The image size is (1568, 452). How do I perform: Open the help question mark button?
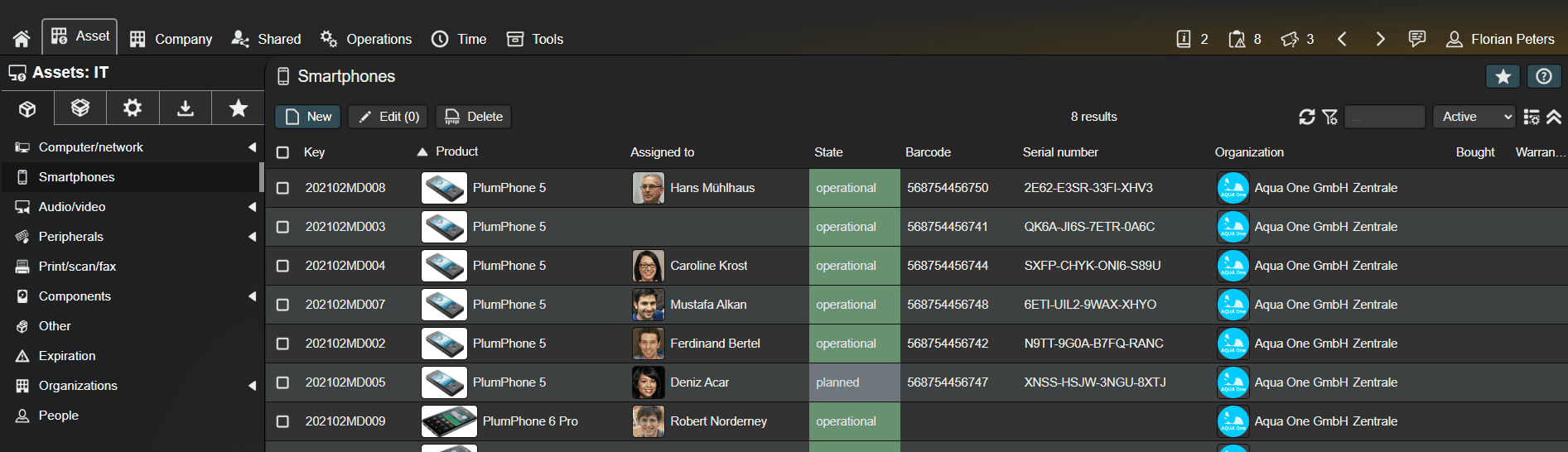click(x=1544, y=76)
